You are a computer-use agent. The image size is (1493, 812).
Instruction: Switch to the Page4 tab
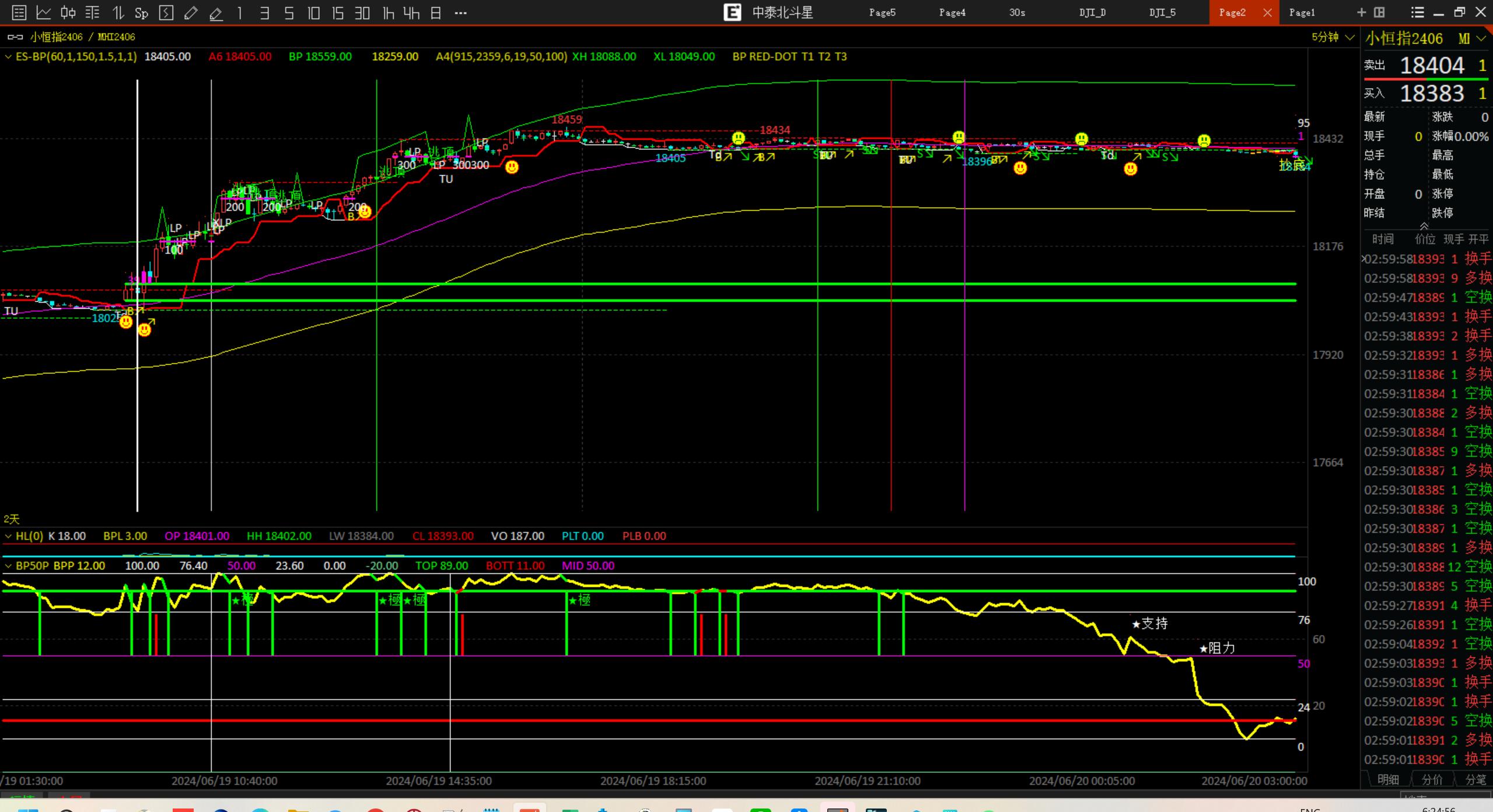(952, 12)
